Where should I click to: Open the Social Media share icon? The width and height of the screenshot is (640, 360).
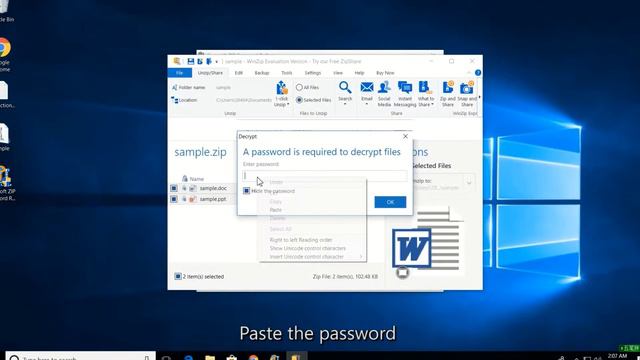(384, 87)
